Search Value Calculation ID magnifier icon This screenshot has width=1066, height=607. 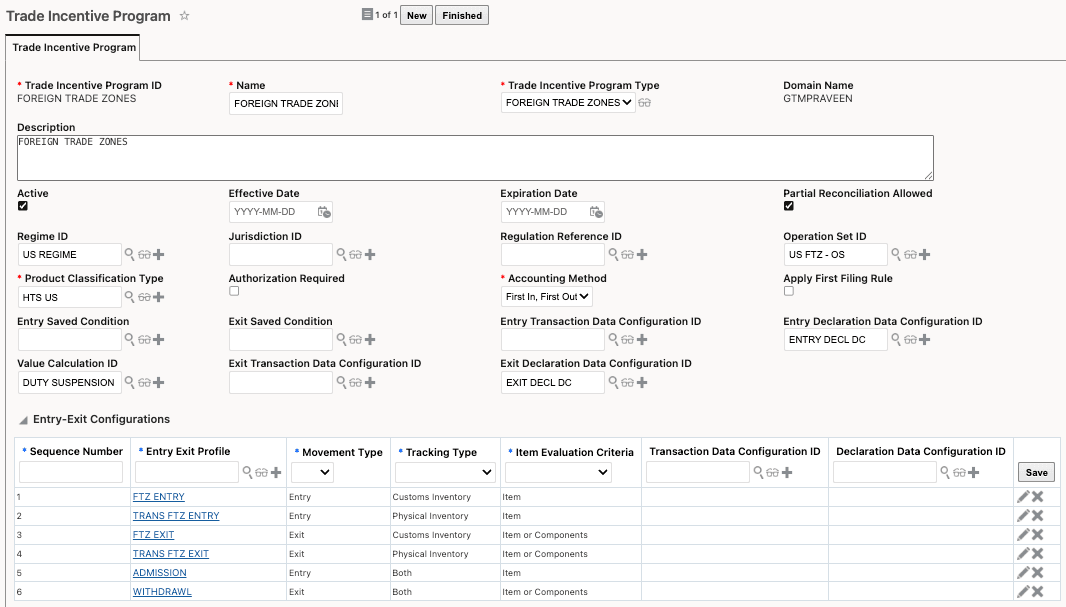point(129,382)
